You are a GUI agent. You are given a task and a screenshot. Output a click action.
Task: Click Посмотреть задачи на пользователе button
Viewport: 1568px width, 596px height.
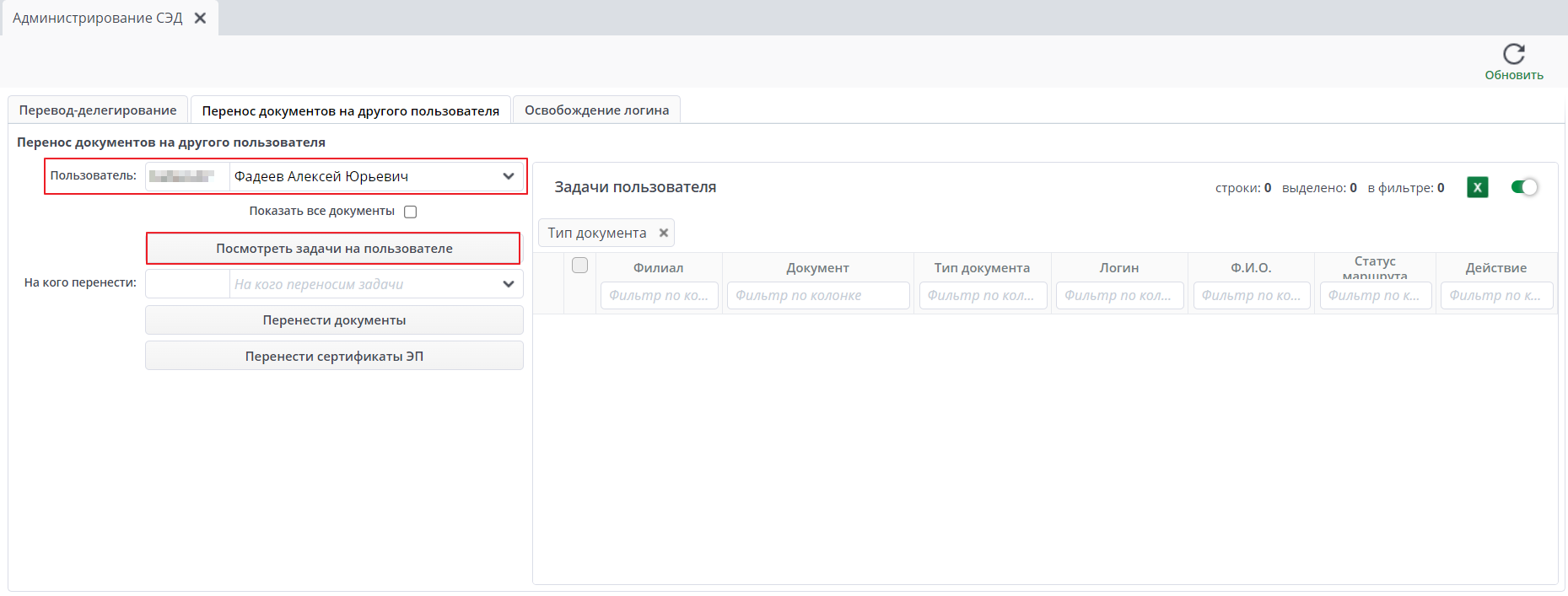coord(334,249)
